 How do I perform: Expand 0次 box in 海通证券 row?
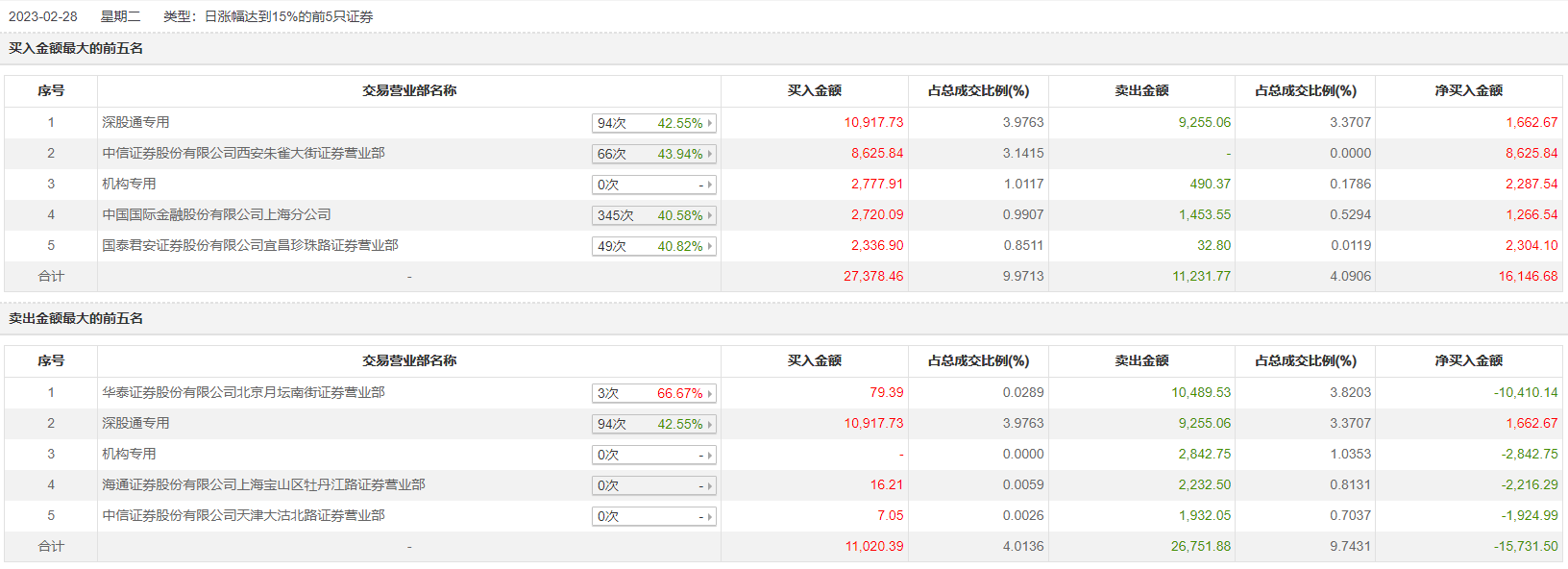tap(653, 485)
